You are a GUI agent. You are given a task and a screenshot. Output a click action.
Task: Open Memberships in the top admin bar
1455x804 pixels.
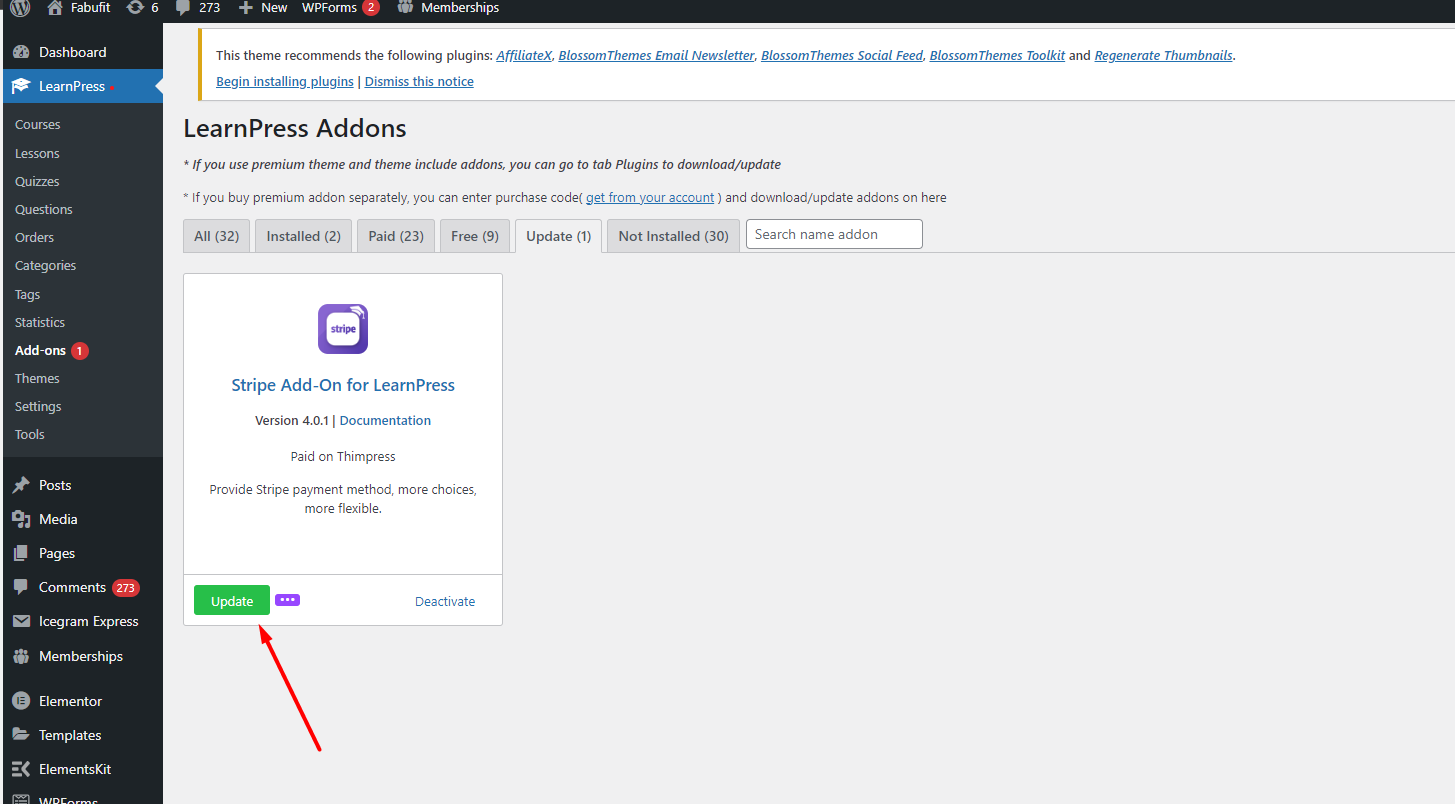(460, 8)
